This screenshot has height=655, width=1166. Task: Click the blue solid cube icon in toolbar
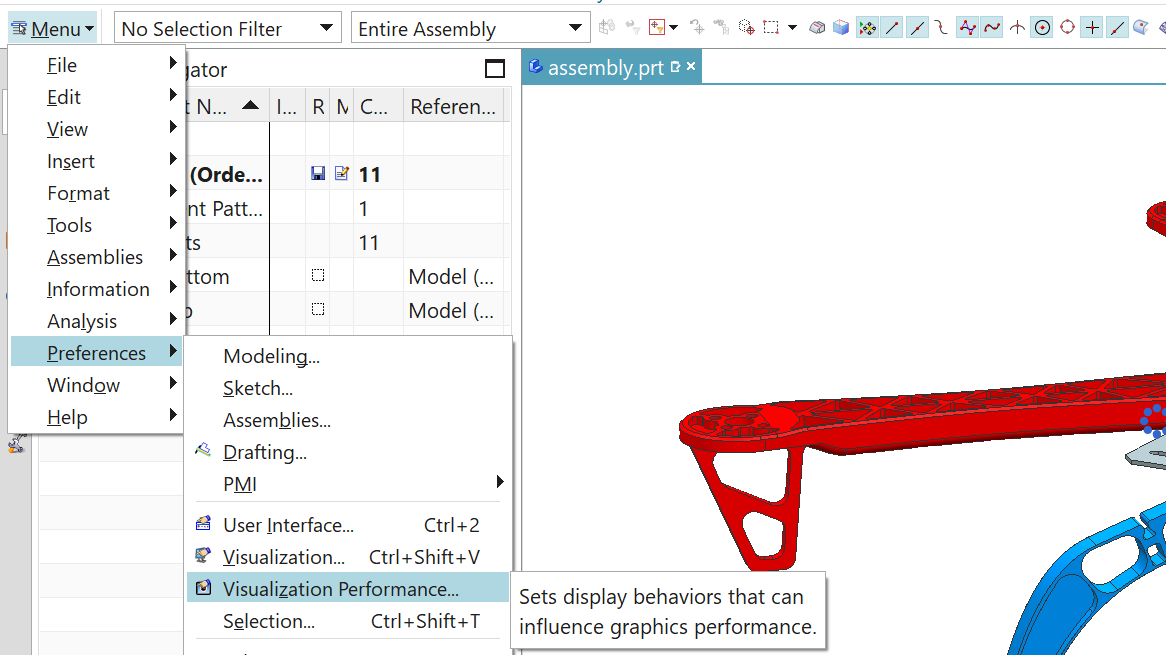(x=841, y=28)
